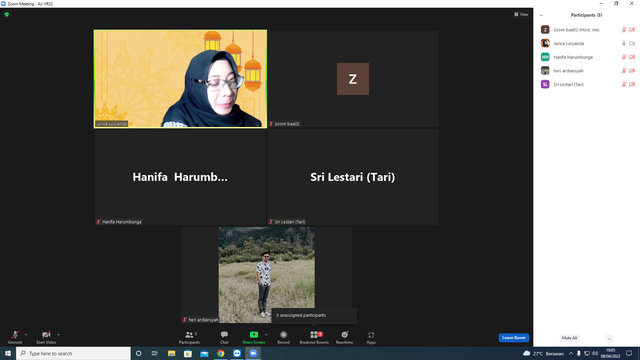
Task: Click the green encryption shield icon
Action: pyautogui.click(x=7, y=14)
